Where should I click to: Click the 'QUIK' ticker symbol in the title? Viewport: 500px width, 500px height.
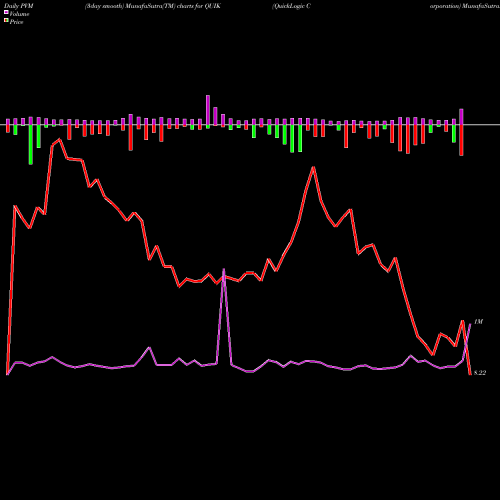tap(212, 6)
